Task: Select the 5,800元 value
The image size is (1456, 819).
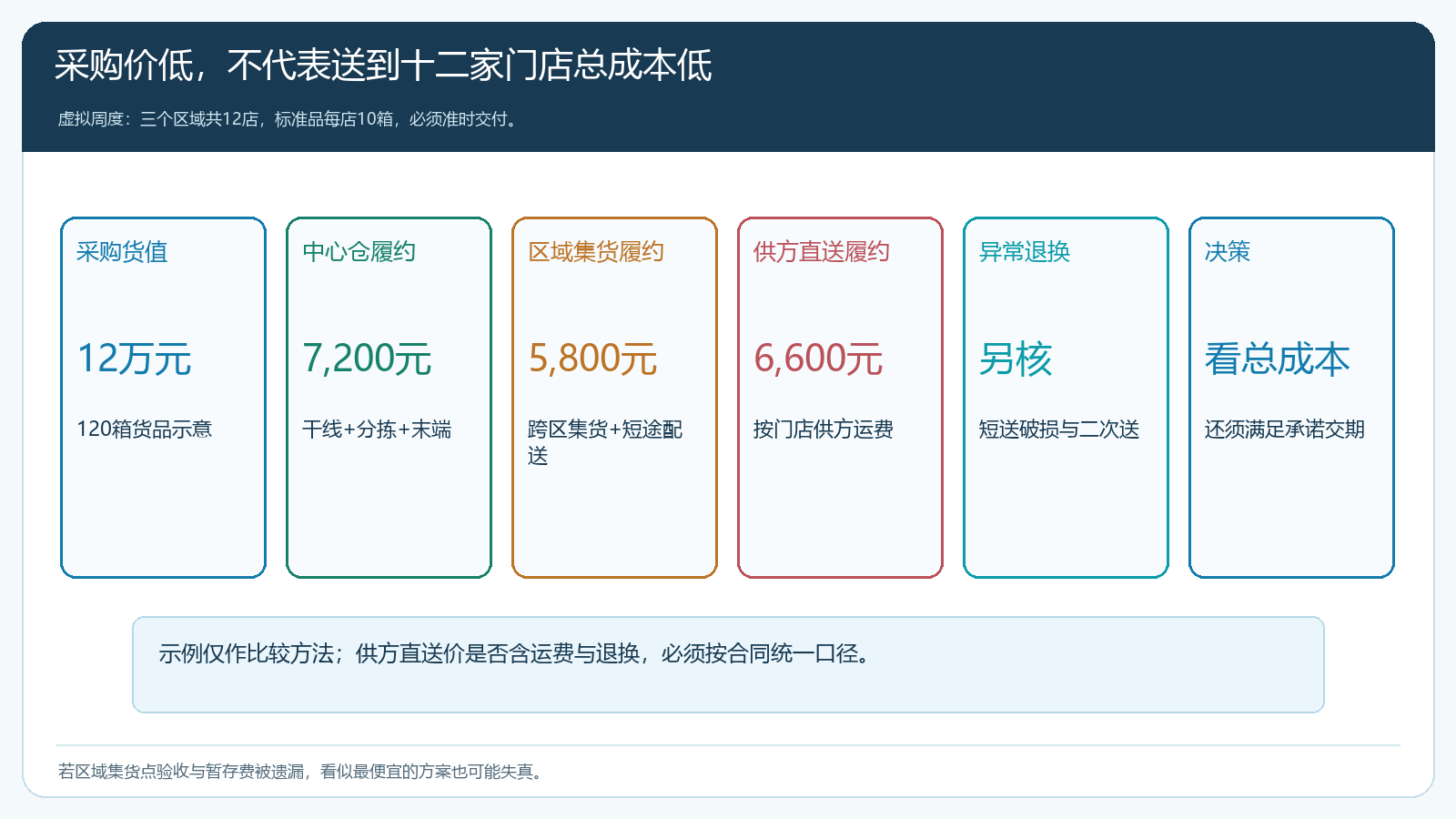Action: (592, 359)
